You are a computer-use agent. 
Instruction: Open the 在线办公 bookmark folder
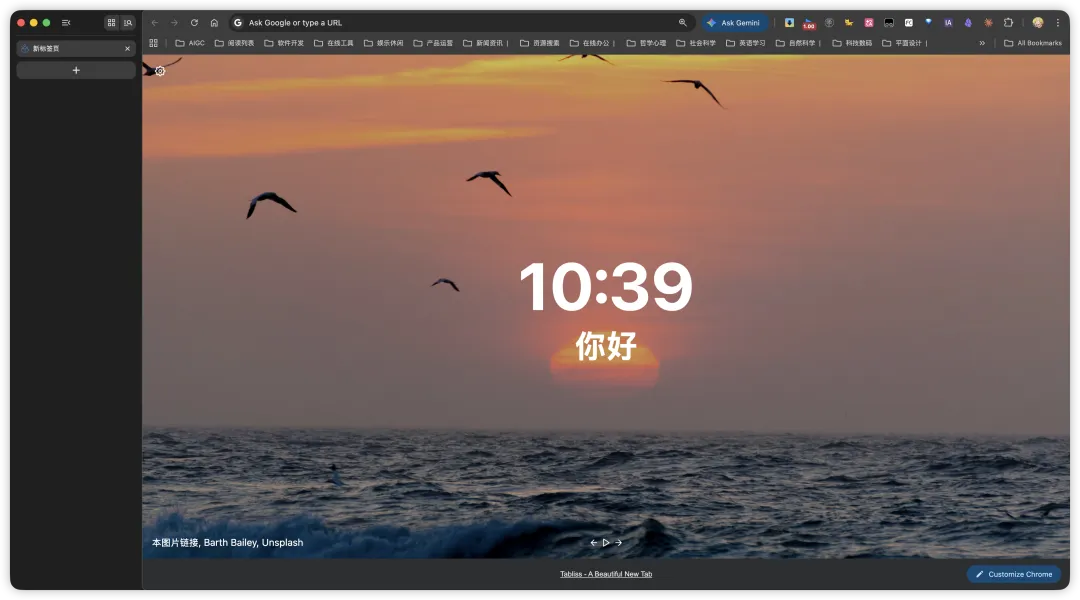click(592, 43)
